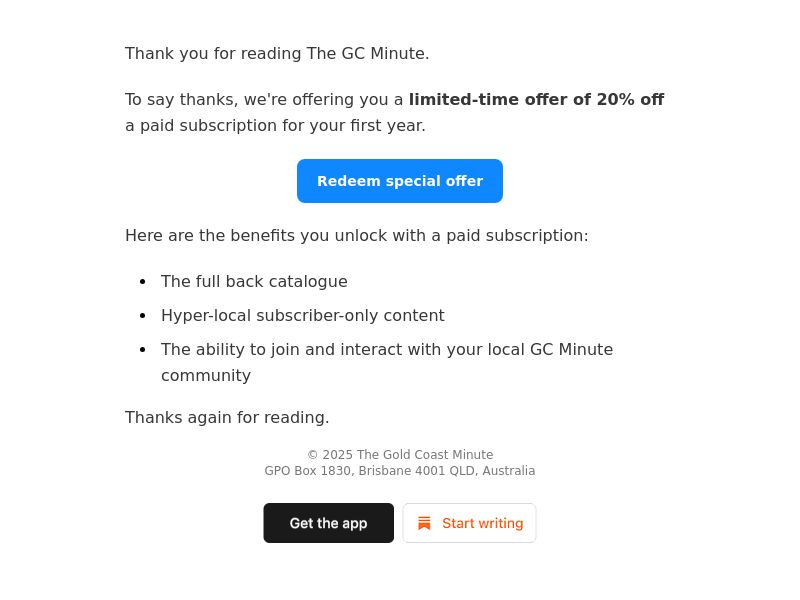Click the bullet dot beside The ability to join
Screen dimensions: 800x600
(142, 349)
